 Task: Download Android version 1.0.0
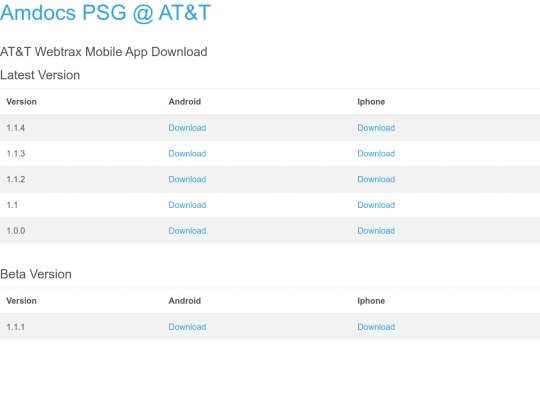click(187, 231)
